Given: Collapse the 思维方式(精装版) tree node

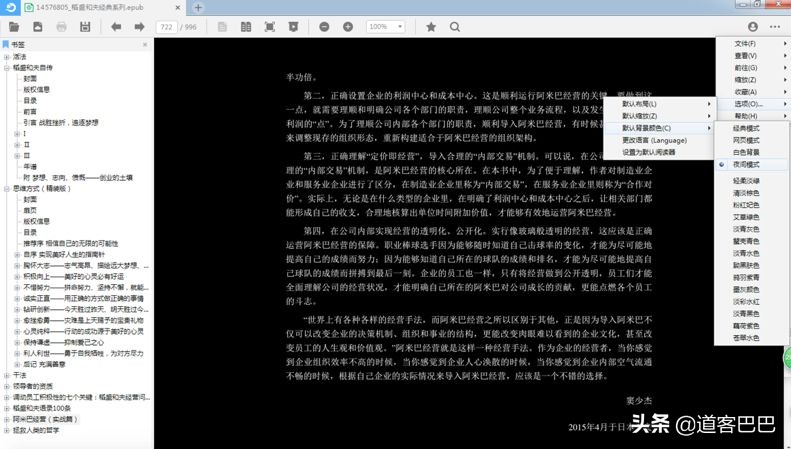Looking at the screenshot, I should point(7,189).
